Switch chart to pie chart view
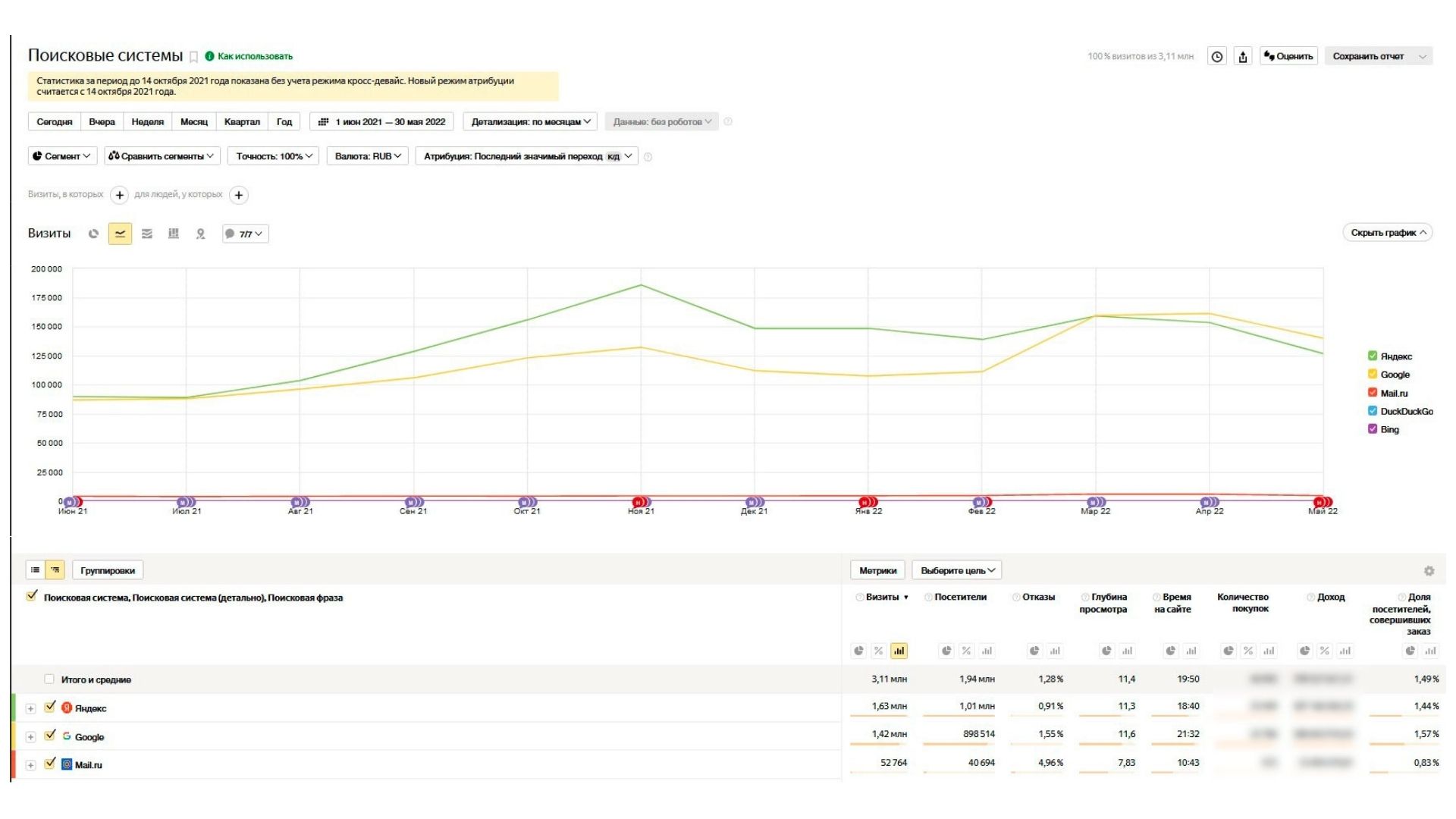The height and width of the screenshot is (819, 1456). coord(93,234)
